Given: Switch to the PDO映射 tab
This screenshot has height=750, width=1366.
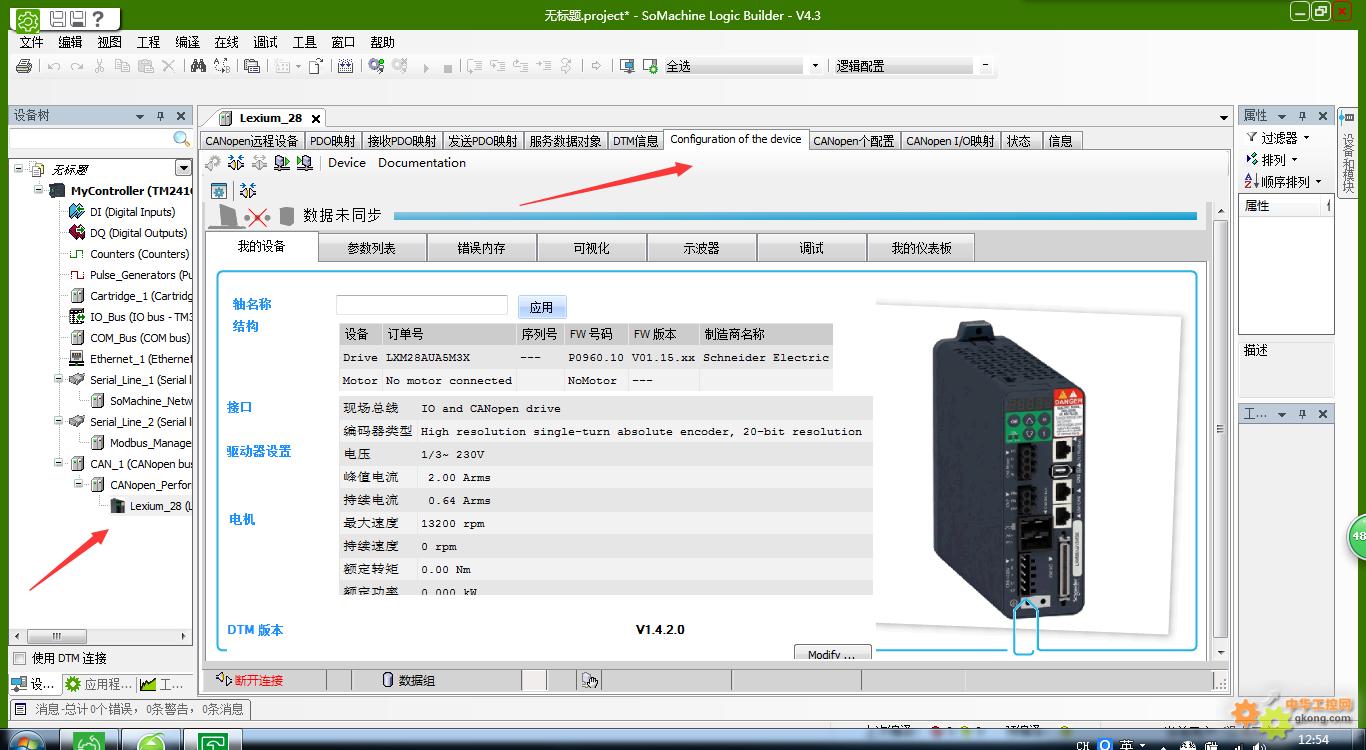Looking at the screenshot, I should coord(332,141).
